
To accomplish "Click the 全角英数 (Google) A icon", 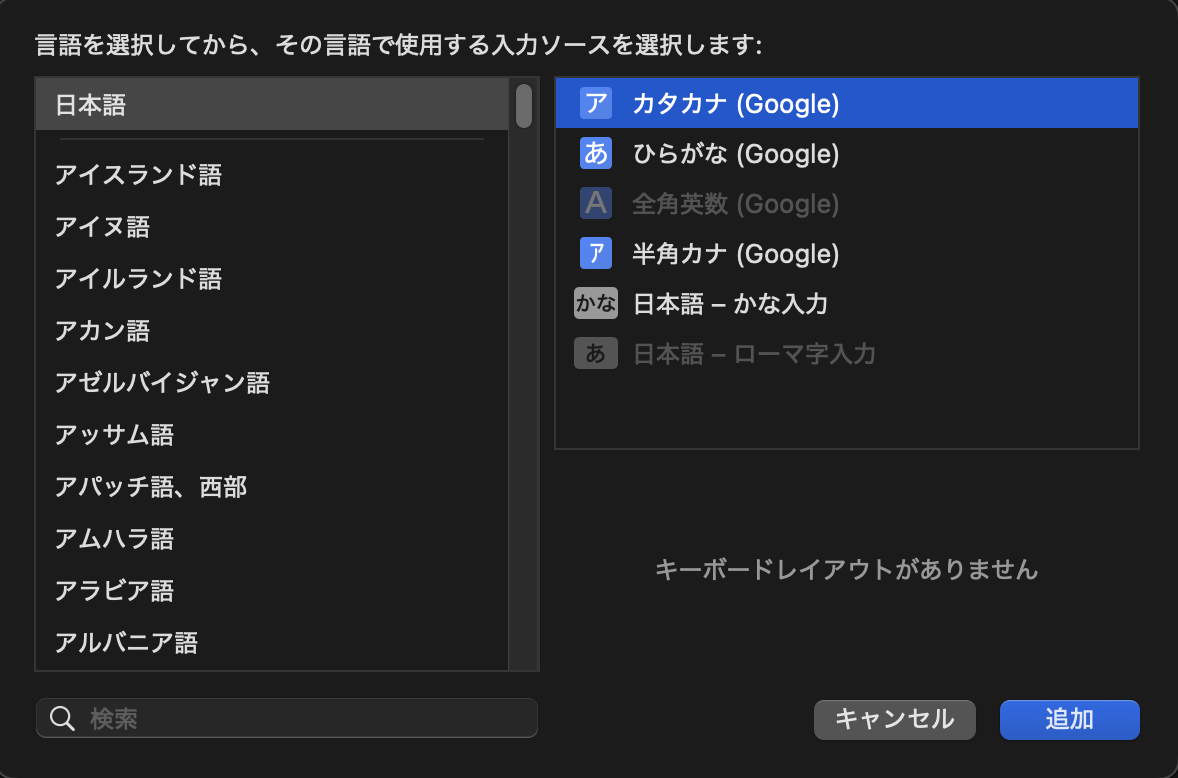I will [x=595, y=203].
